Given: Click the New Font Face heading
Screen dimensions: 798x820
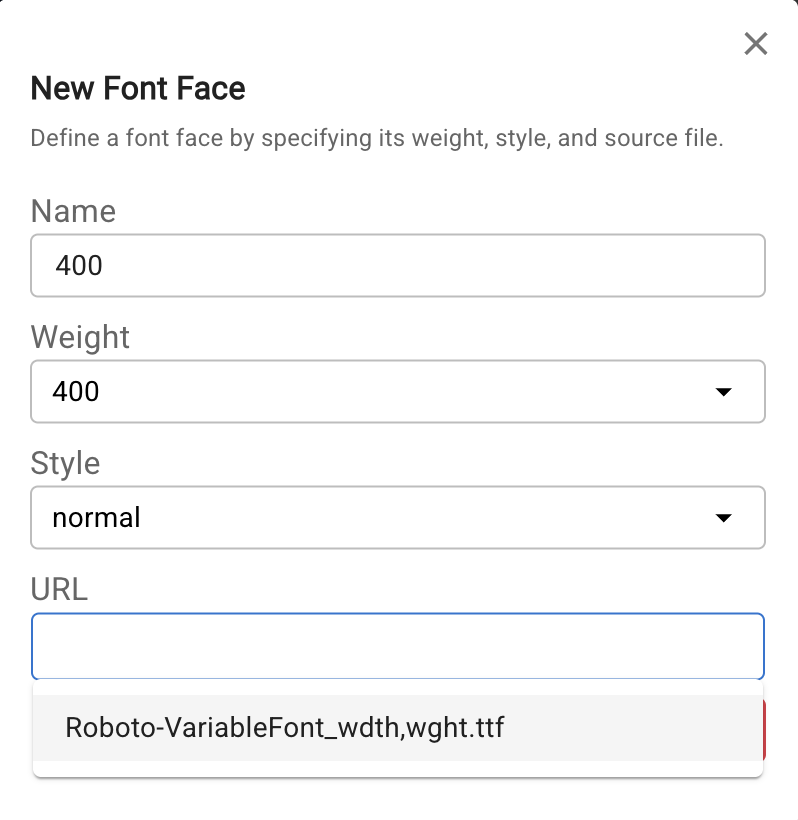Looking at the screenshot, I should [x=138, y=89].
